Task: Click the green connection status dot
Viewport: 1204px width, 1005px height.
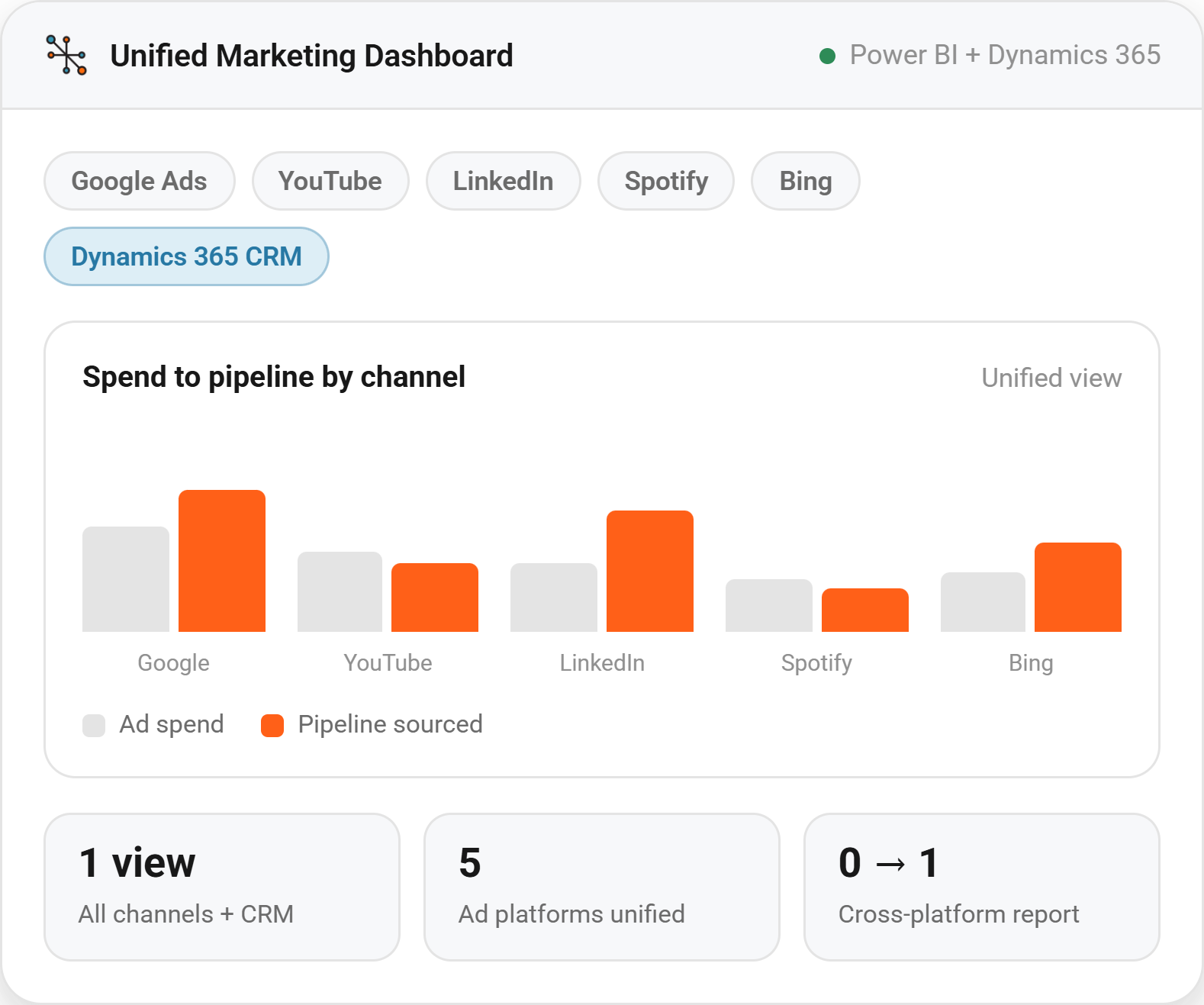Action: (827, 56)
